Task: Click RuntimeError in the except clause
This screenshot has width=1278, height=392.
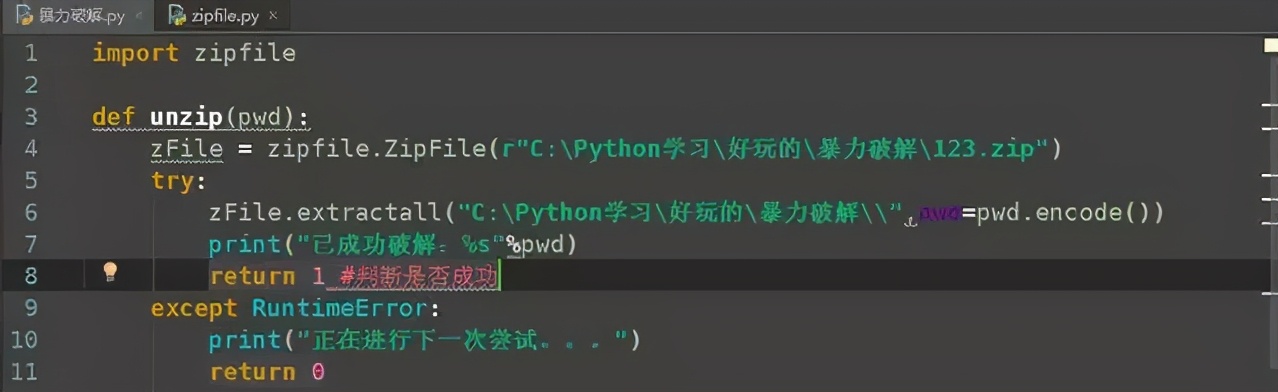Action: 339,308
